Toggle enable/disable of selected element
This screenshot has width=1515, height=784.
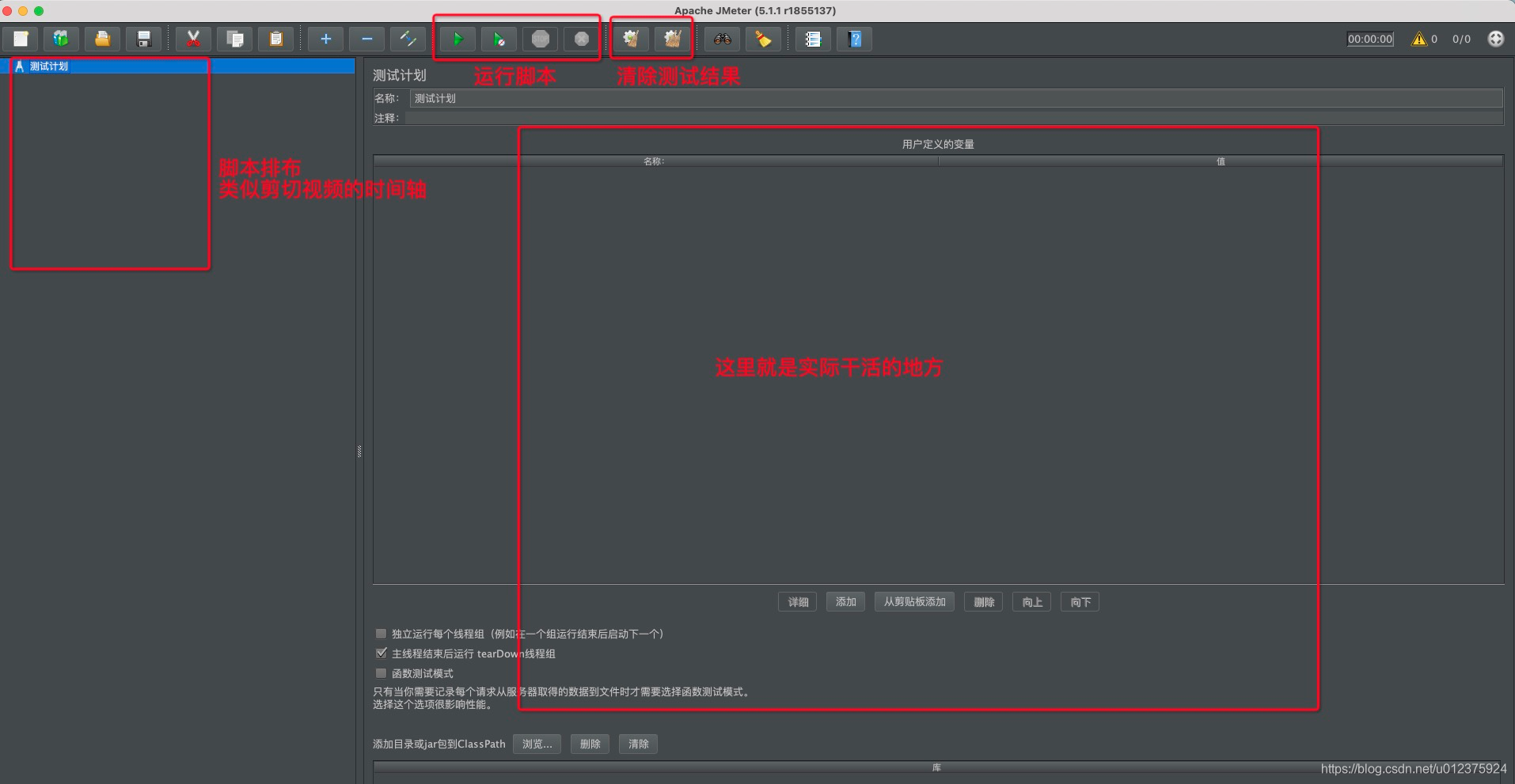(408, 39)
